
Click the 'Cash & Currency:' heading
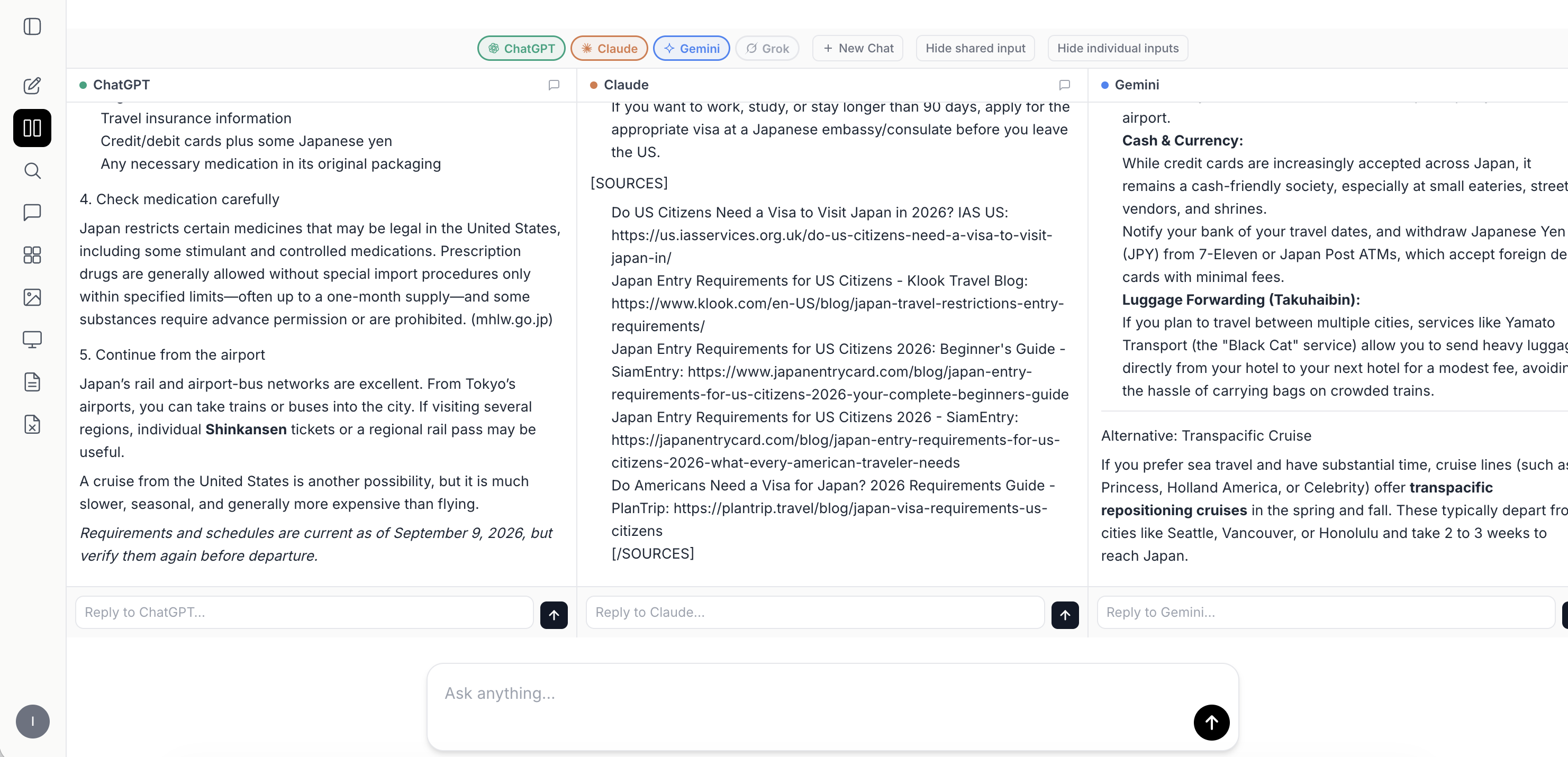[1182, 141]
